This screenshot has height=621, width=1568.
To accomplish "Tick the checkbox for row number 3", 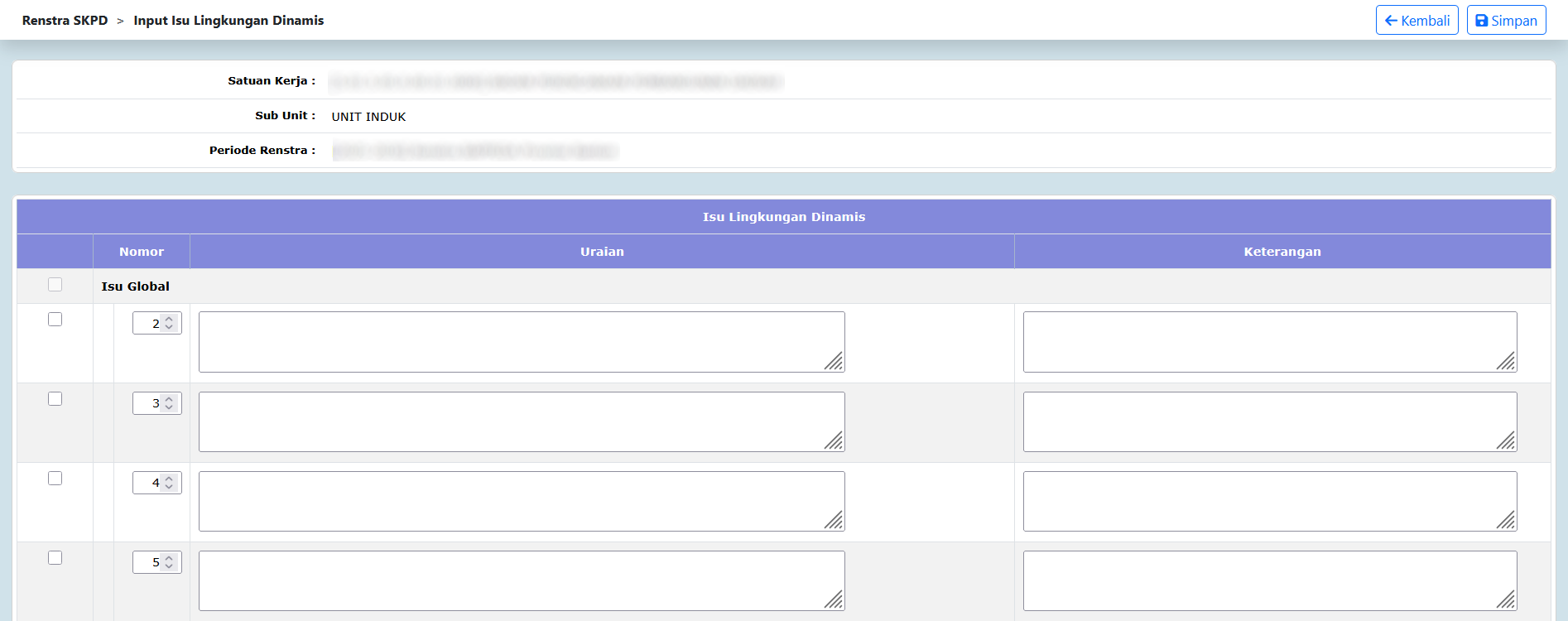I will pyautogui.click(x=55, y=399).
